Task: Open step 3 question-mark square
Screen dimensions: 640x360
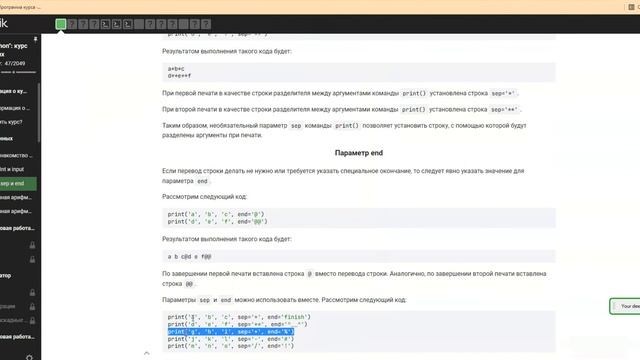Action: click(83, 24)
